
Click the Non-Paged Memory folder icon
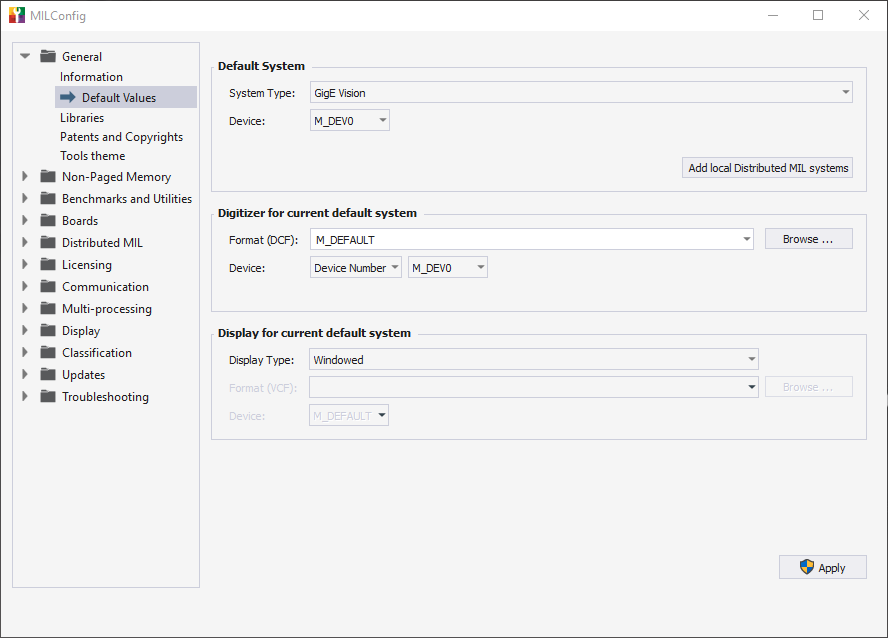pos(48,176)
